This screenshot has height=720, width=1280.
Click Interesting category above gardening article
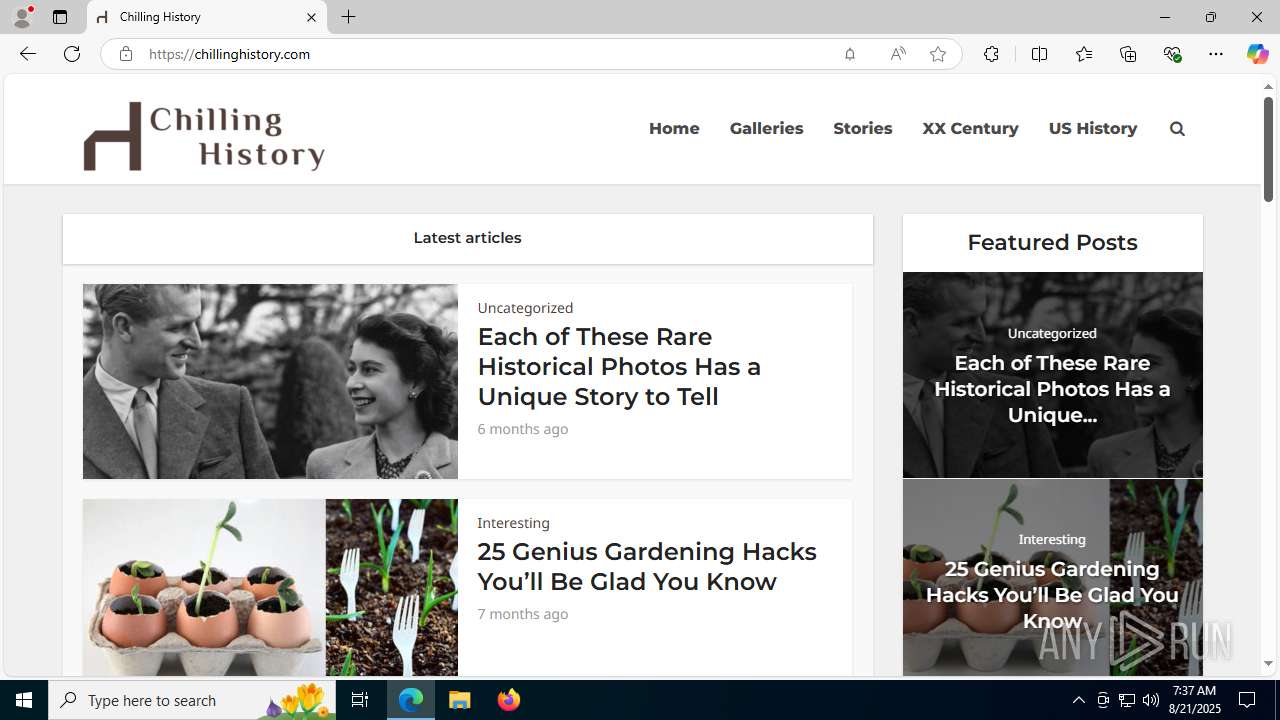(x=513, y=523)
